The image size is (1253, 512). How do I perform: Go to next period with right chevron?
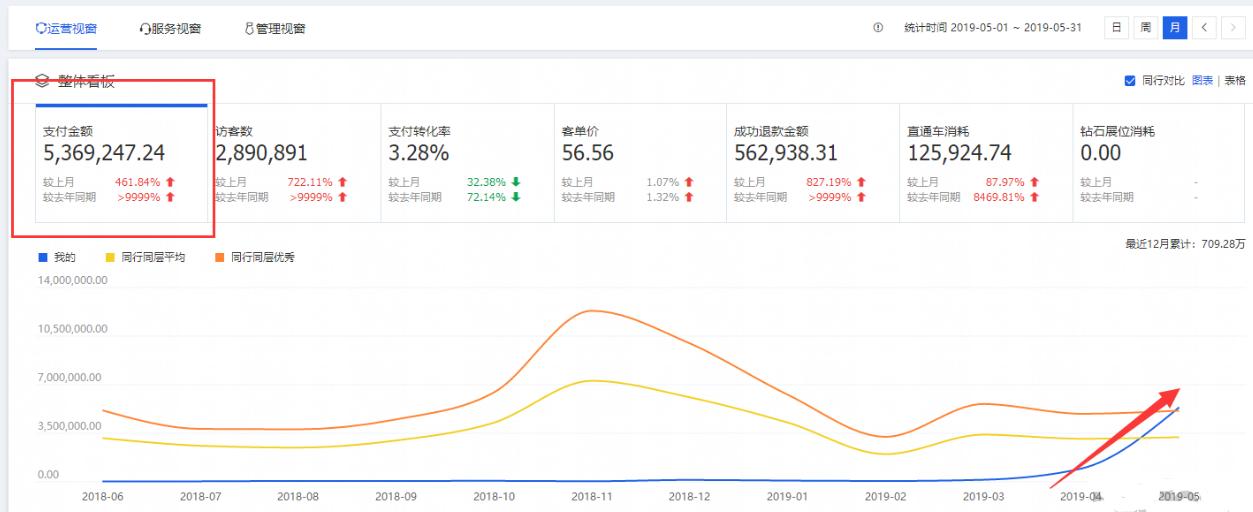tap(1233, 28)
